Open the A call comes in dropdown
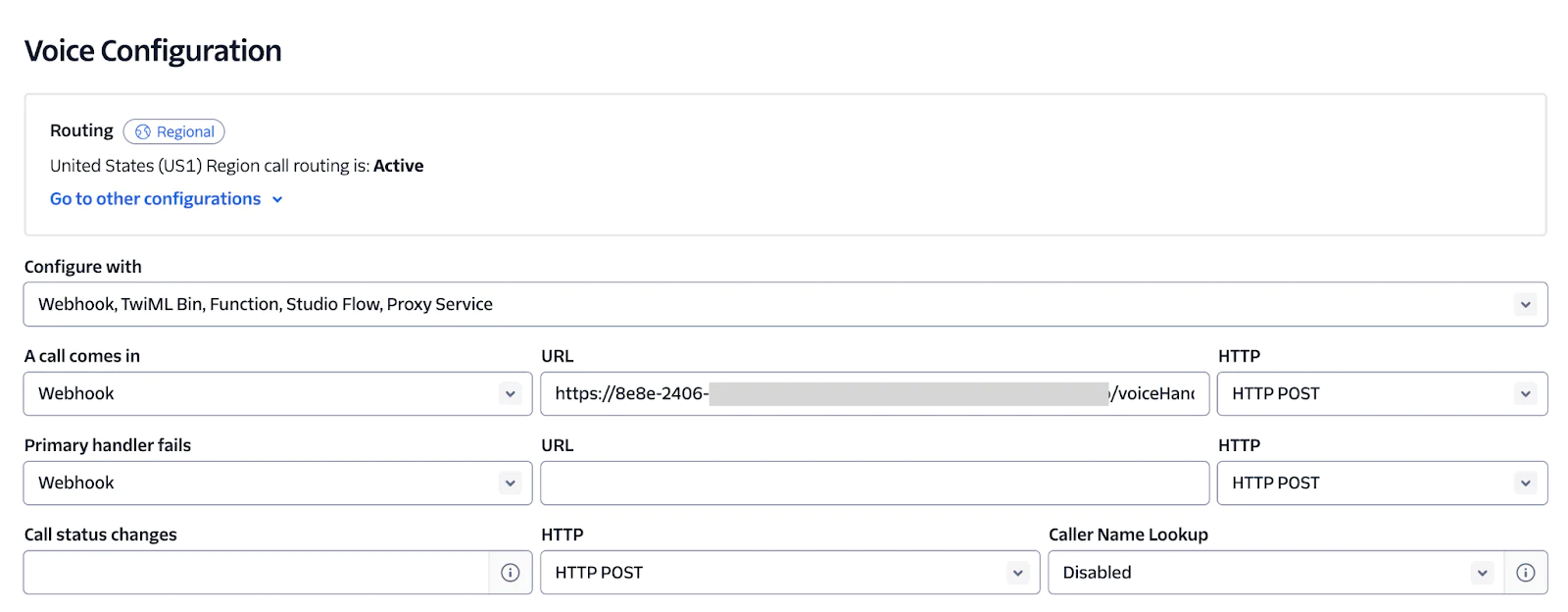 [277, 393]
